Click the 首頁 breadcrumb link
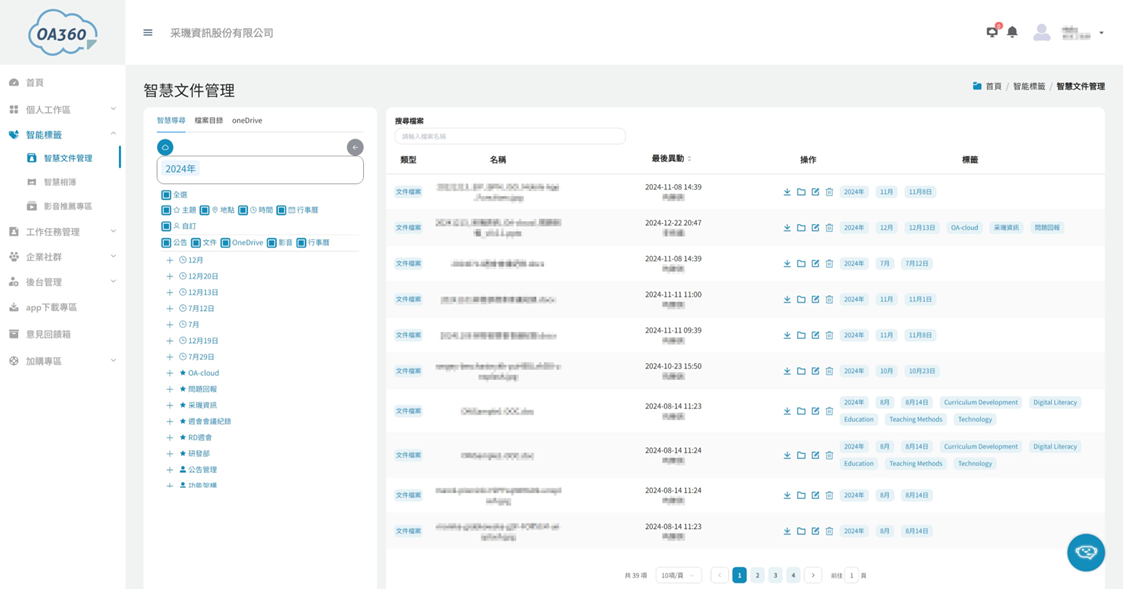This screenshot has height=589, width=1123. click(993, 86)
